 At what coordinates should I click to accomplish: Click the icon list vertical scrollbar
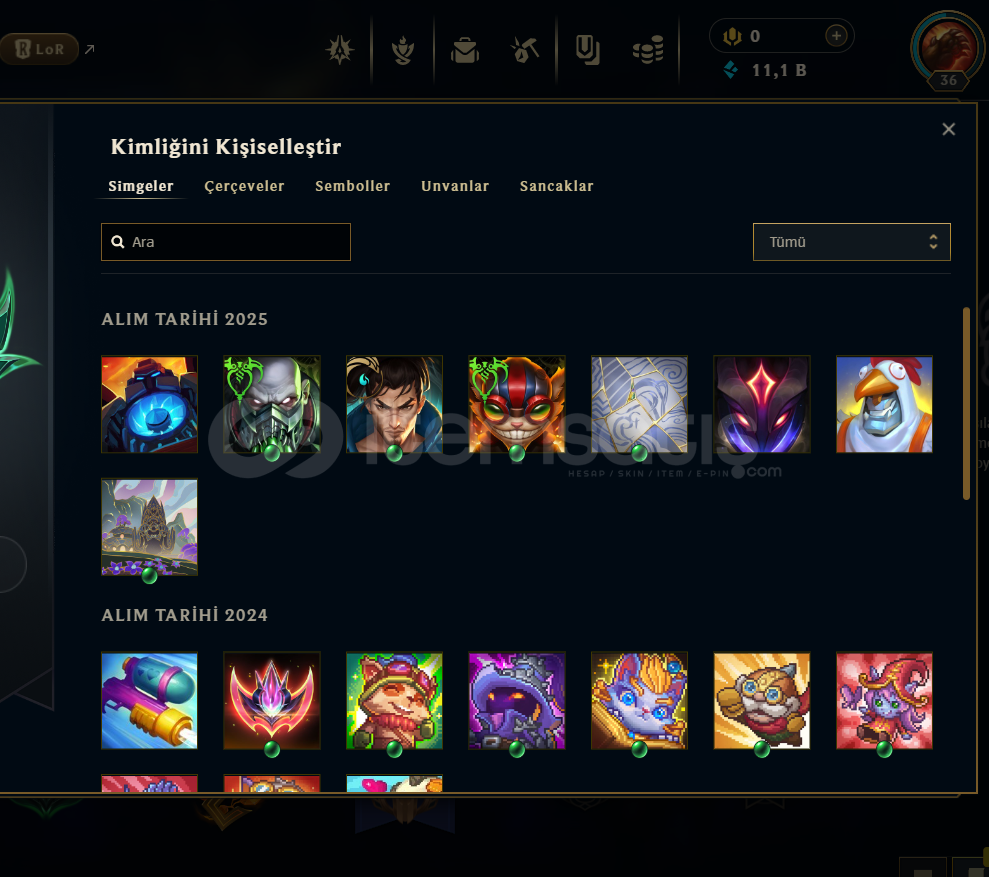click(966, 404)
